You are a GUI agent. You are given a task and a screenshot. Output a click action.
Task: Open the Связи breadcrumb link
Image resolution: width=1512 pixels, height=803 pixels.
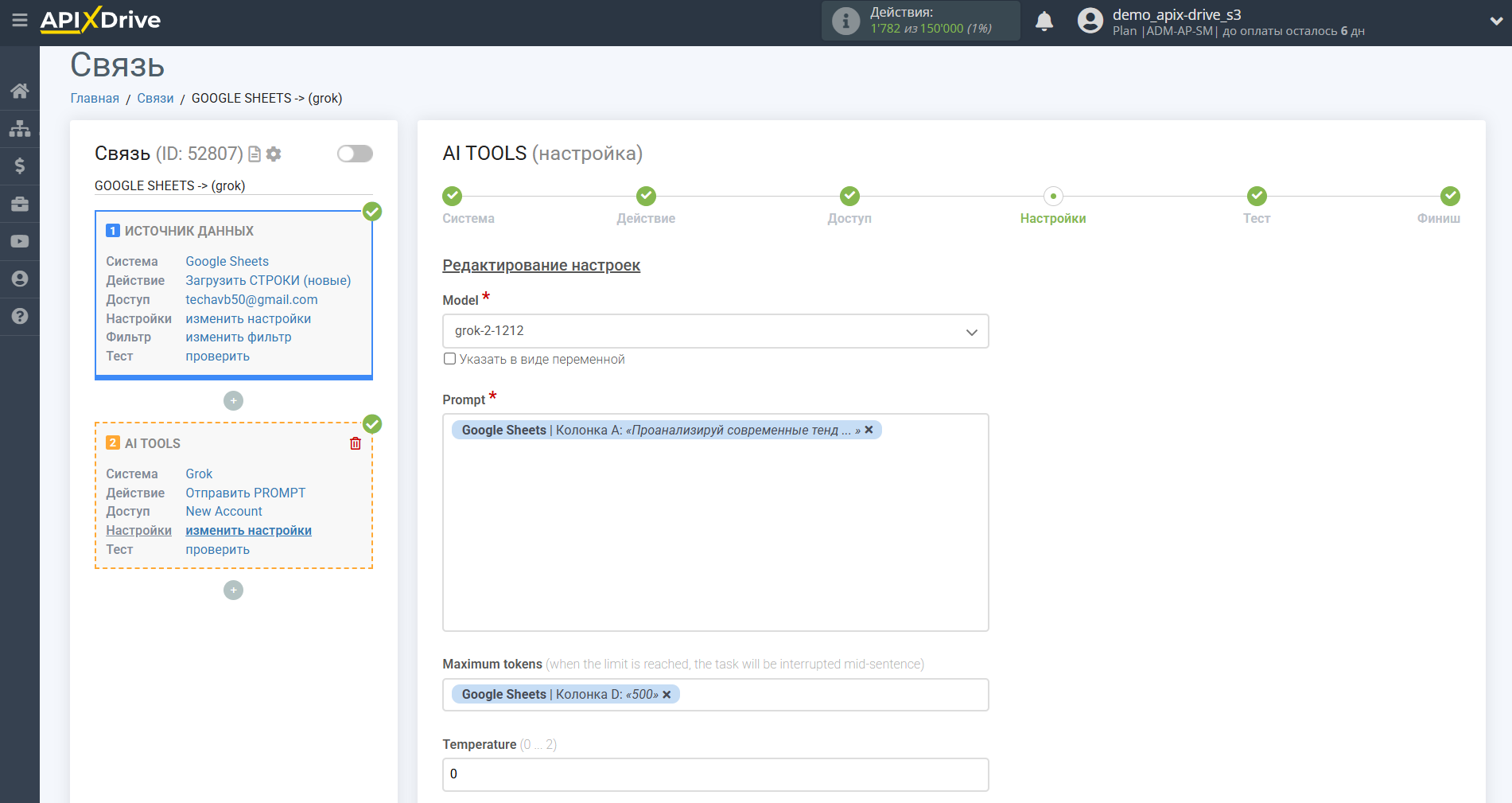[155, 98]
